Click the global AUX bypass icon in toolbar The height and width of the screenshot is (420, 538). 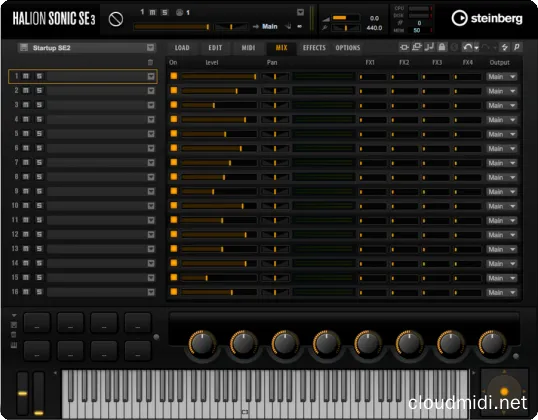(x=417, y=47)
